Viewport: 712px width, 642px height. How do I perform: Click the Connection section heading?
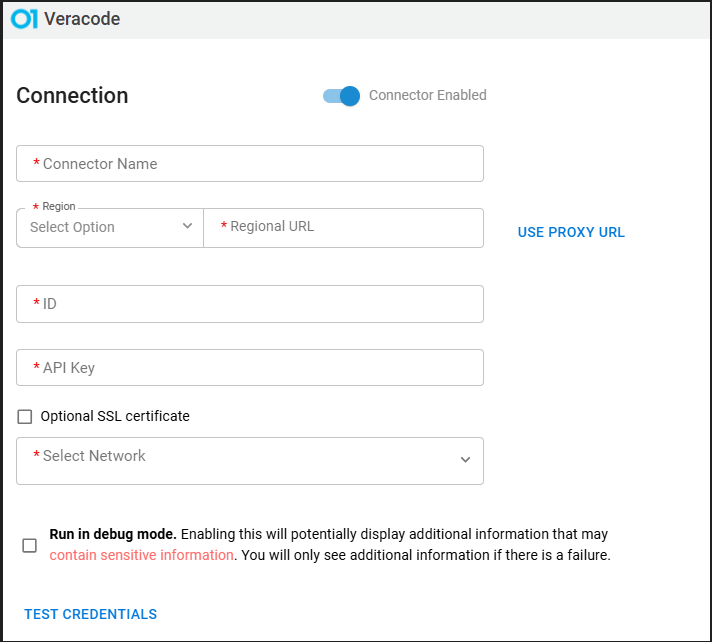(72, 95)
